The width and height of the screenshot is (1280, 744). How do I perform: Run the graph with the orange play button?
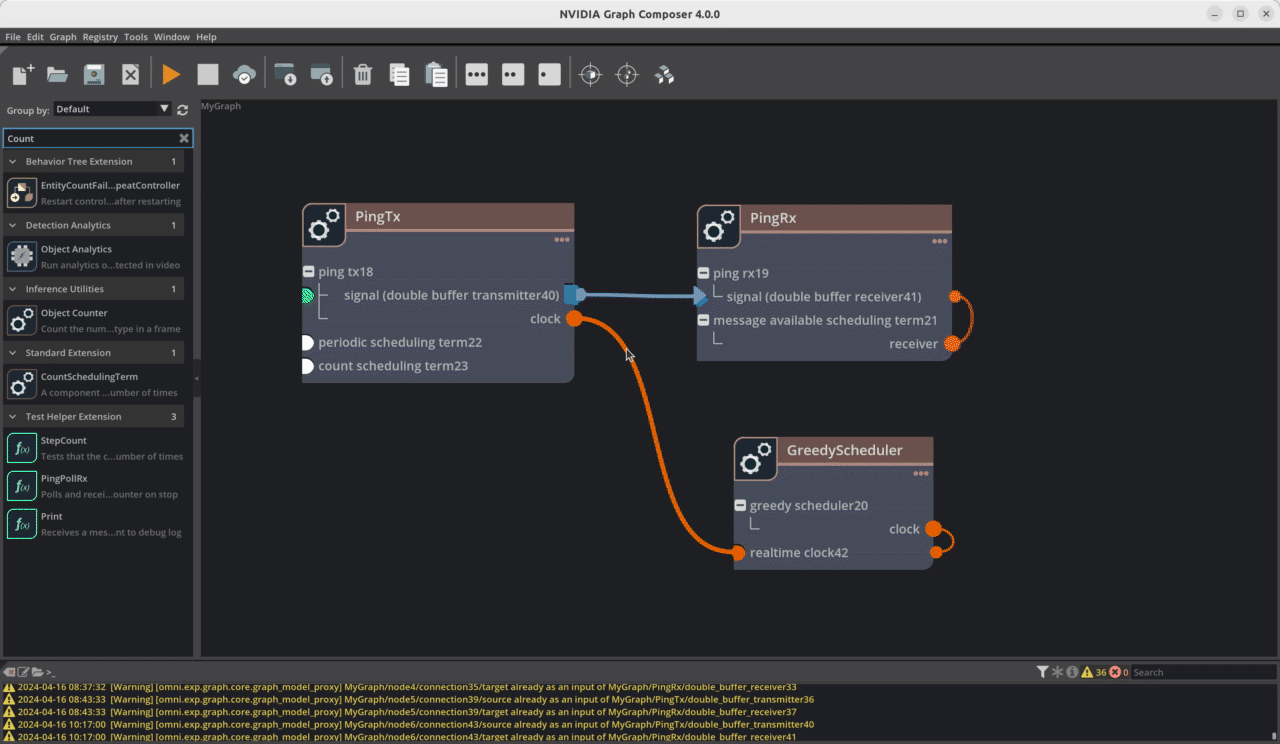pyautogui.click(x=171, y=74)
